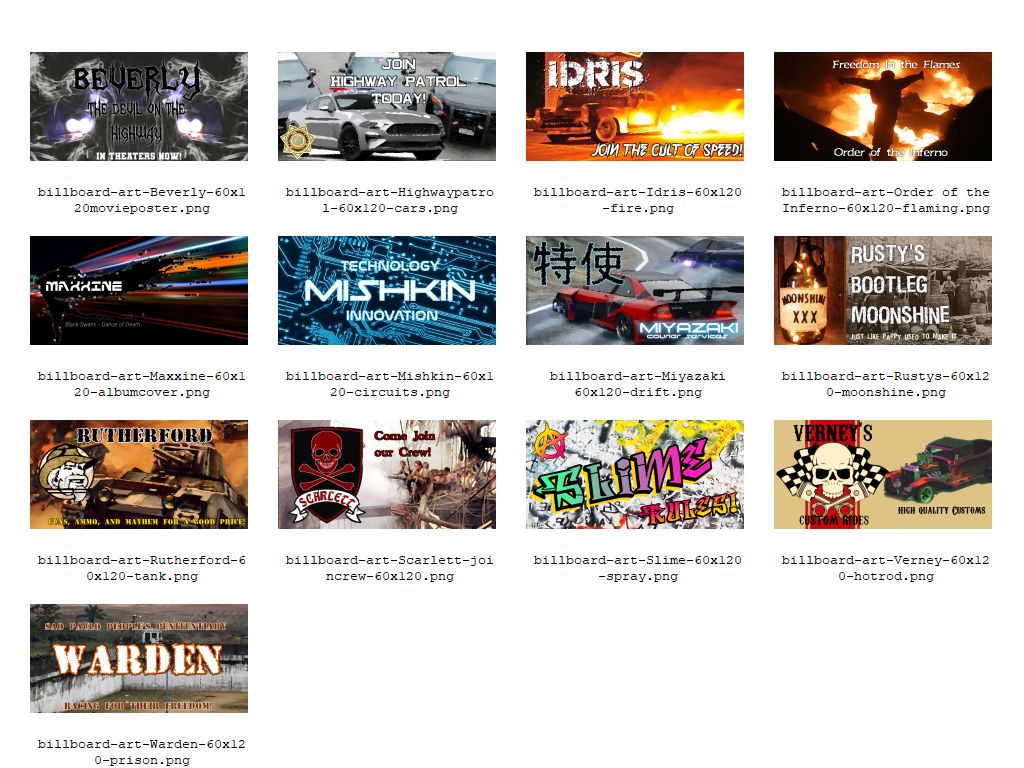Select the Maxxine album cover thumbnail

(x=139, y=290)
